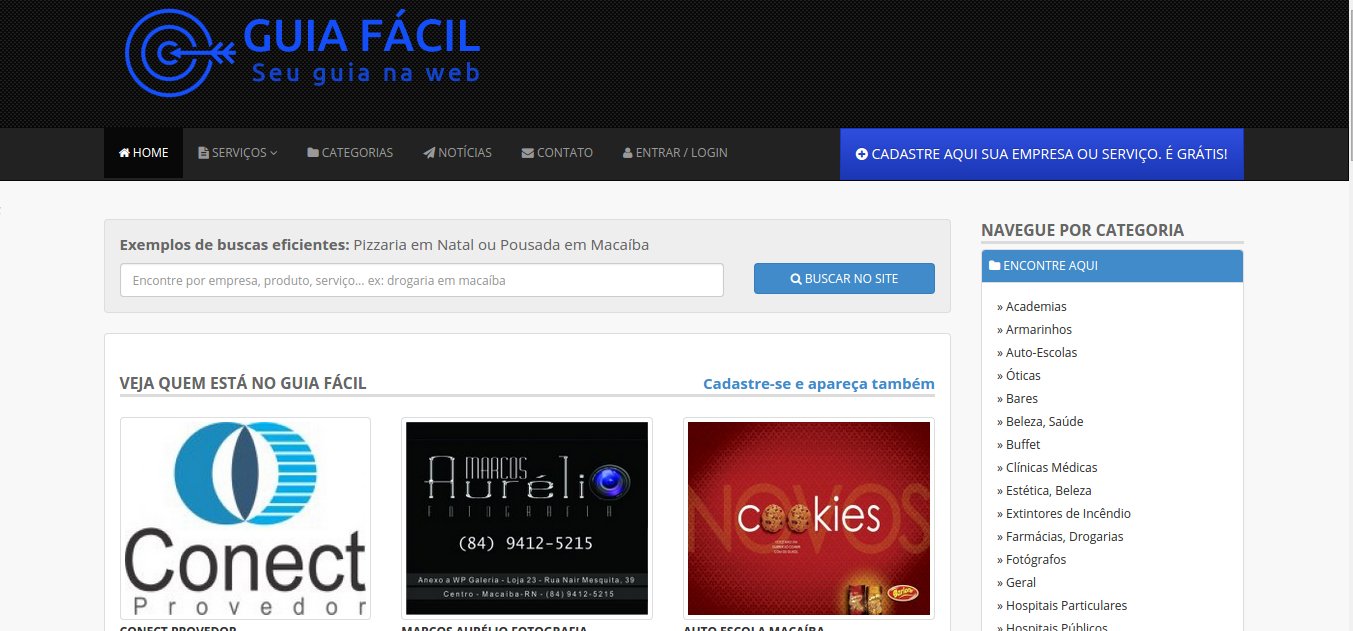1353x631 pixels.
Task: Click the BUSCAR NO SITE button
Action: (x=844, y=279)
